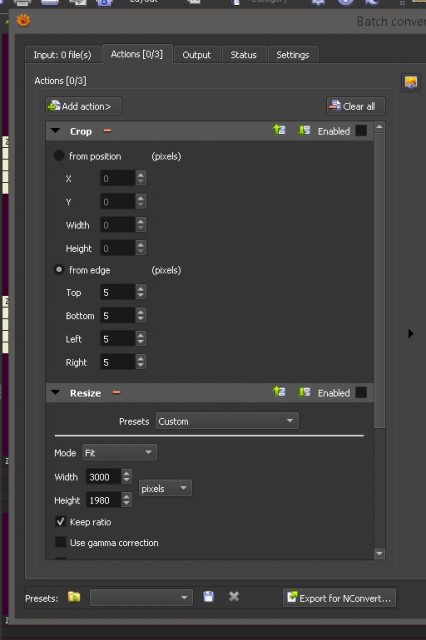Uncheck Keep ratio
The image size is (426, 640).
(x=60, y=521)
